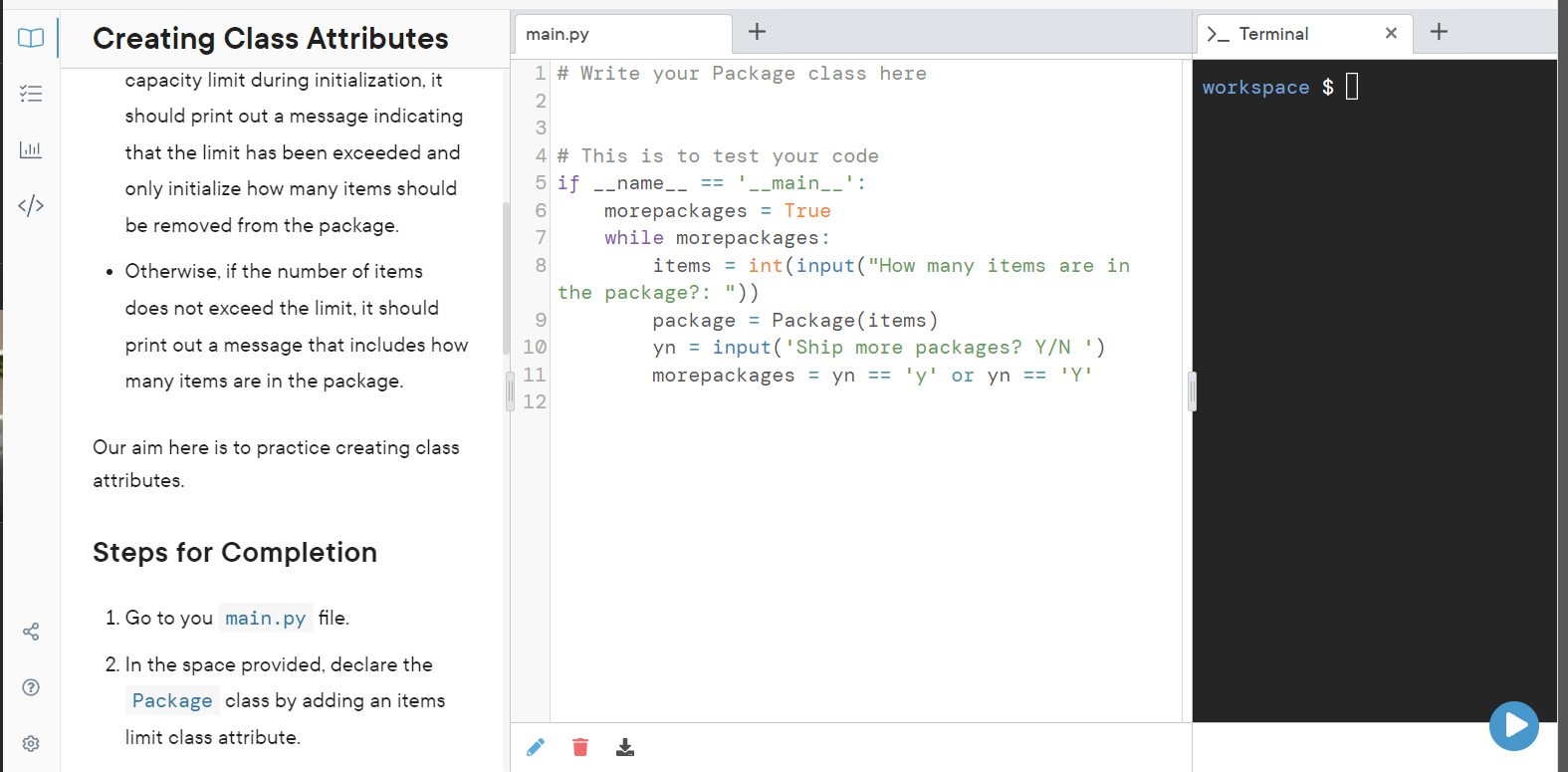Add a new editor tab with plus
Screen dimensions: 1568x772
[x=757, y=32]
